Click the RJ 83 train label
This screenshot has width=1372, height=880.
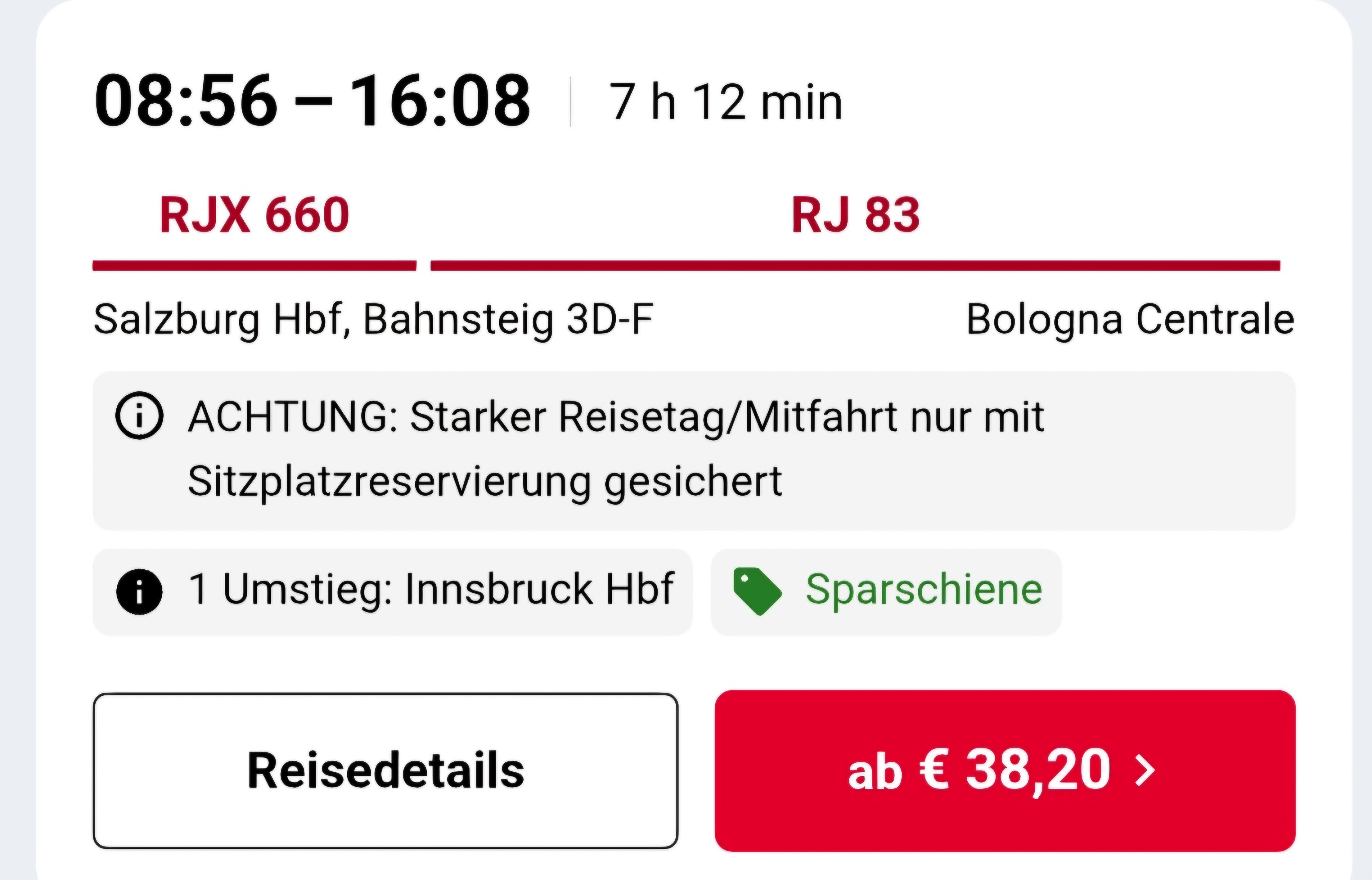pos(855,215)
